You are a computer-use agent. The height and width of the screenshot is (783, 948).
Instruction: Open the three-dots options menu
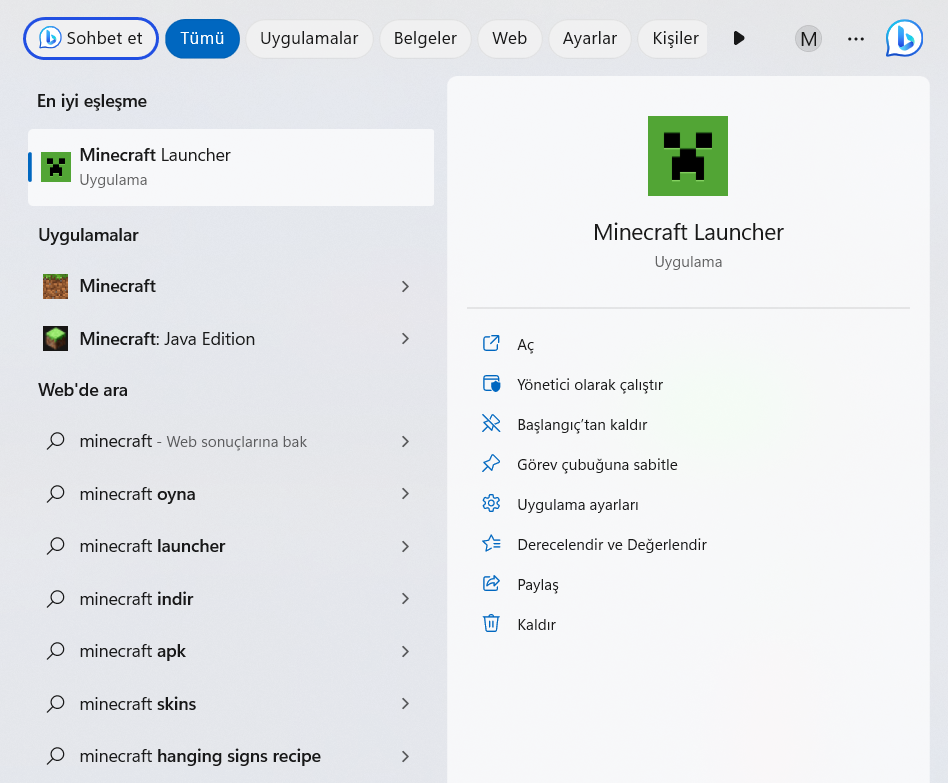click(855, 39)
